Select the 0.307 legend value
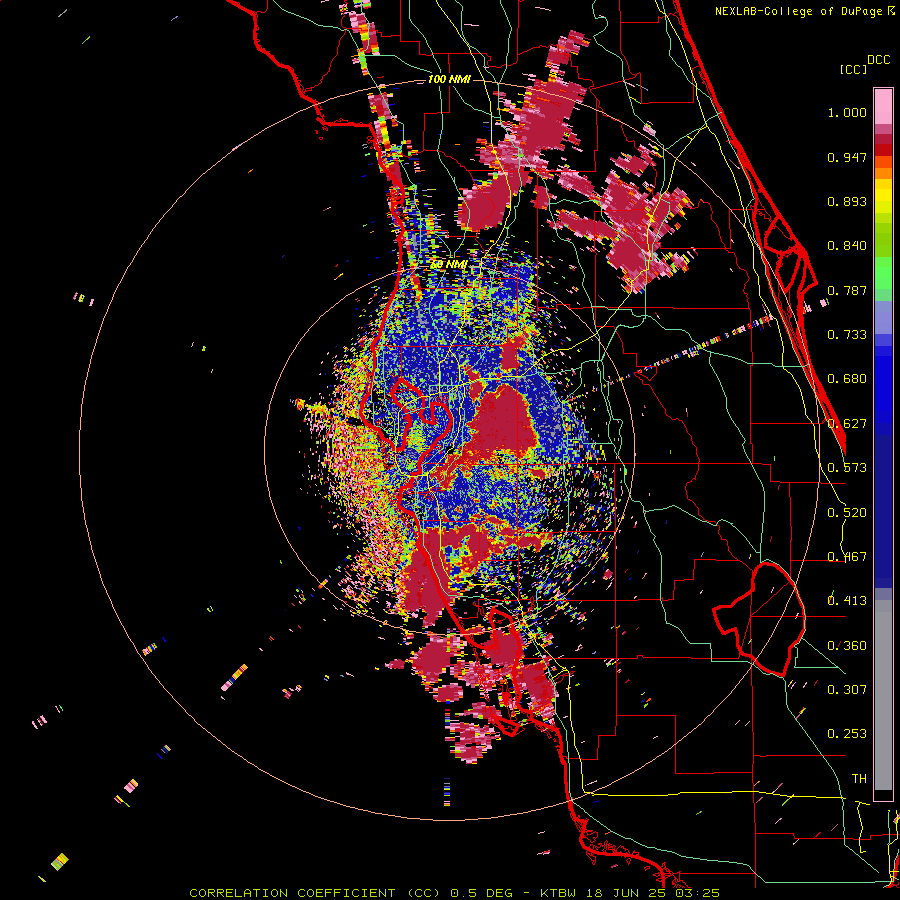This screenshot has height=900, width=900. 847,690
